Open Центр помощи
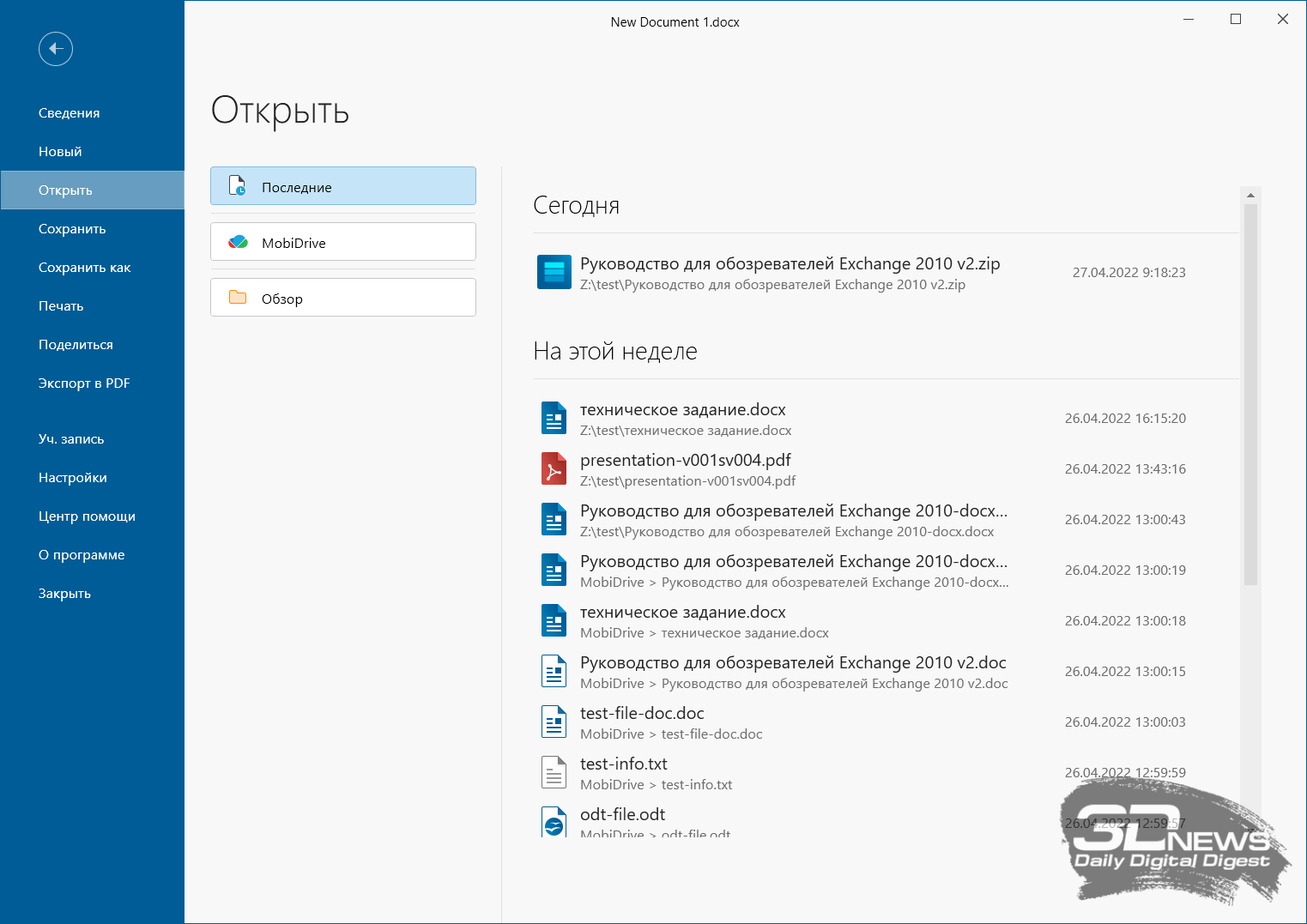1307x924 pixels. [92, 516]
